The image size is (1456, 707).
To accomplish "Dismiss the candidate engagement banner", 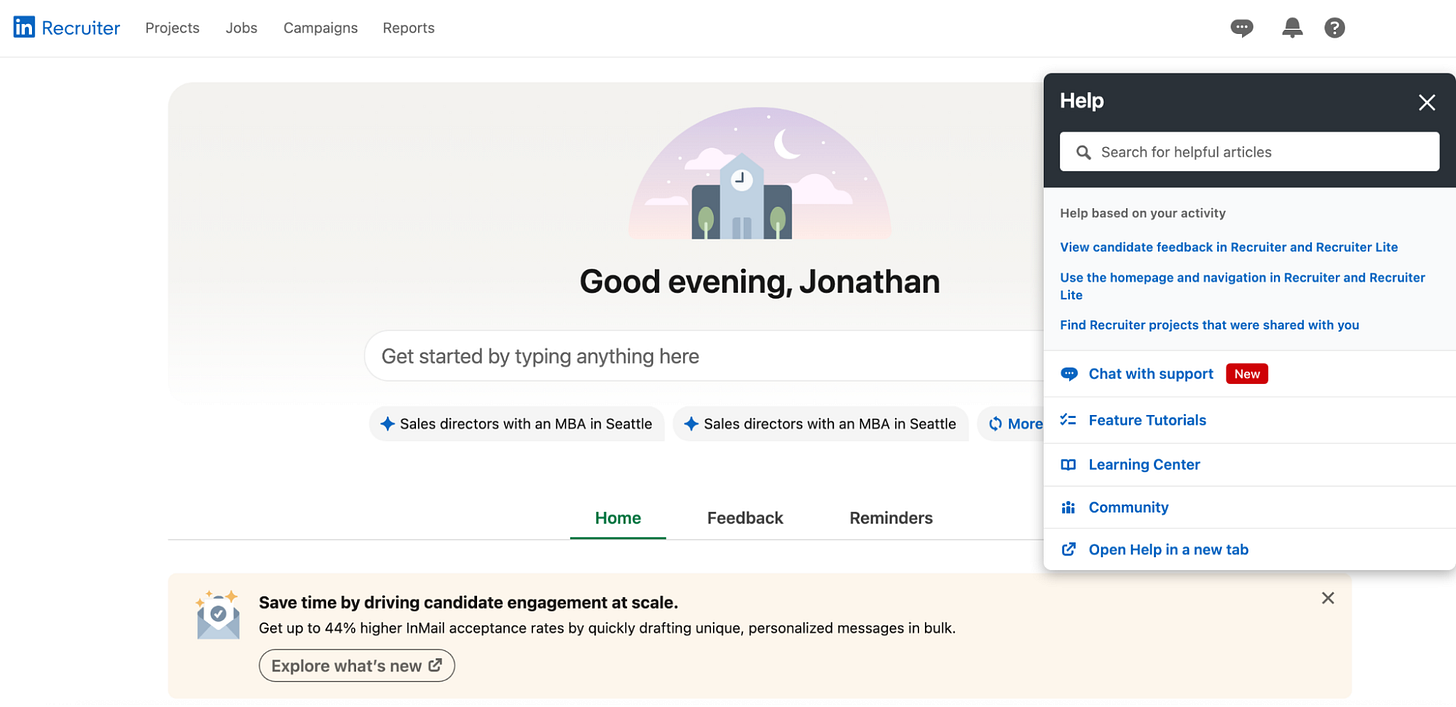I will click(x=1328, y=598).
